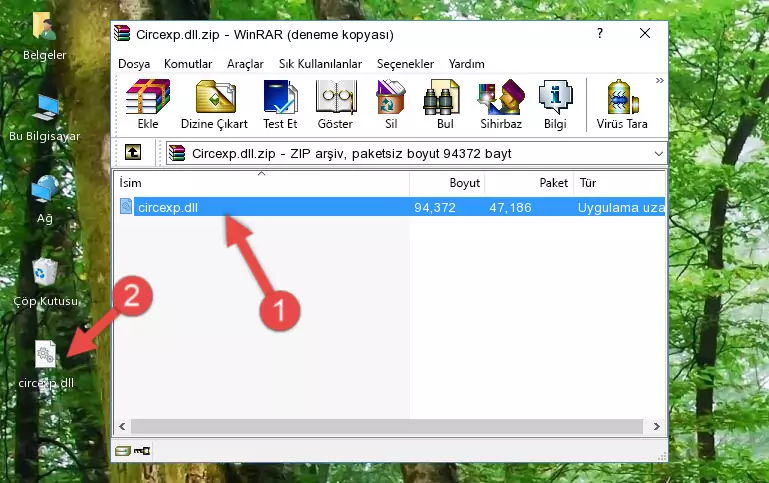The height and width of the screenshot is (483, 769).
Task: Click the Ekle add-to-archive icon
Action: 148,104
